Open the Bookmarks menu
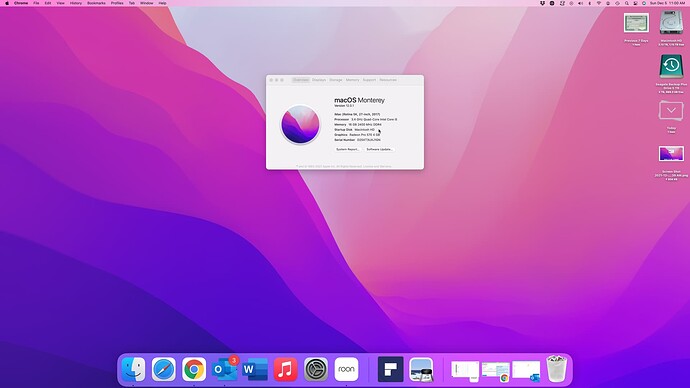Image resolution: width=690 pixels, height=388 pixels. [x=96, y=3]
